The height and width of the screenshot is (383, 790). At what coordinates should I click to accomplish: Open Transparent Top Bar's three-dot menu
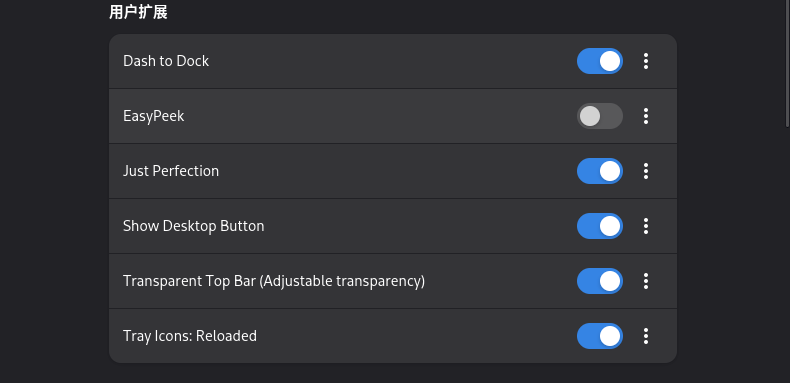point(645,281)
